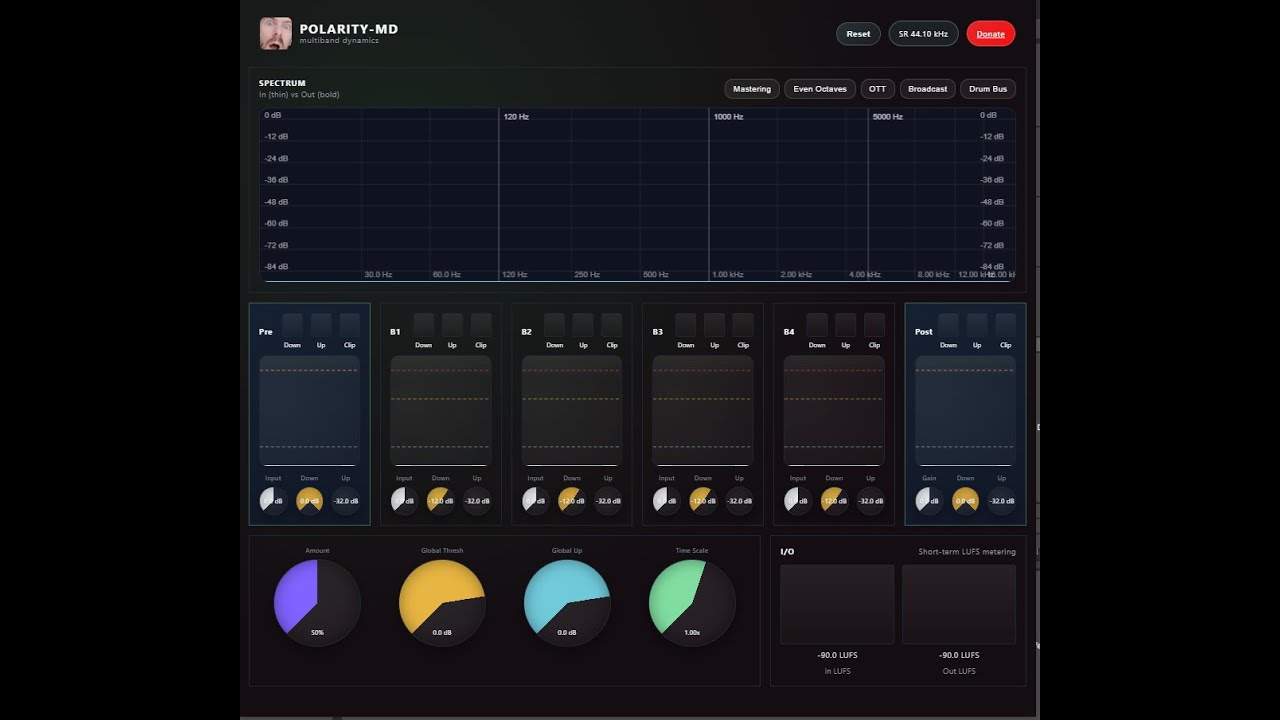
Task: Select the 120 Hz crossover line
Action: click(x=499, y=195)
